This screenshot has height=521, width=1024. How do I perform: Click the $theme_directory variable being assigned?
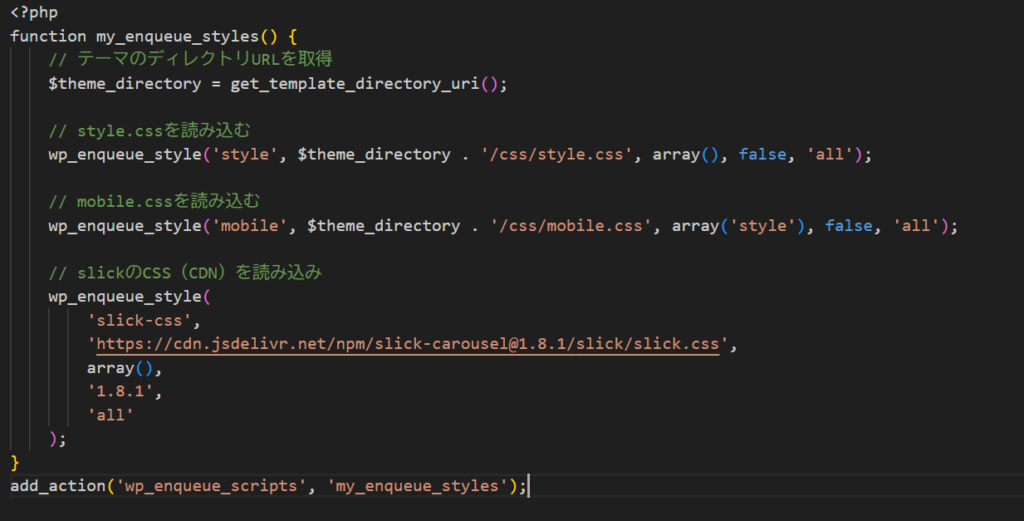pyautogui.click(x=124, y=84)
